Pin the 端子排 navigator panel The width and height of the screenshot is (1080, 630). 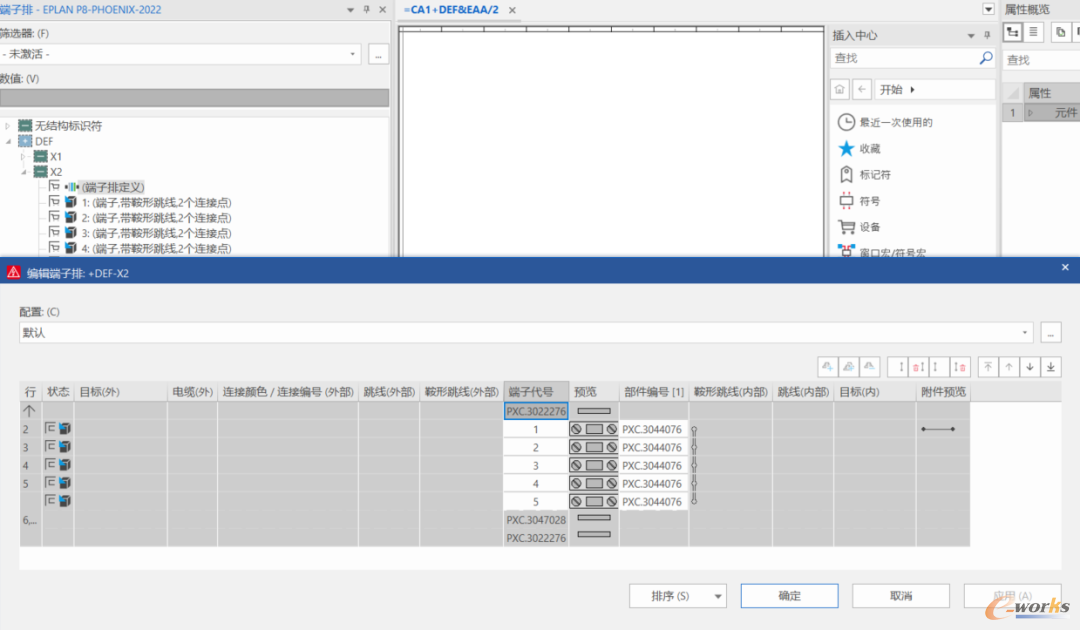[x=366, y=10]
